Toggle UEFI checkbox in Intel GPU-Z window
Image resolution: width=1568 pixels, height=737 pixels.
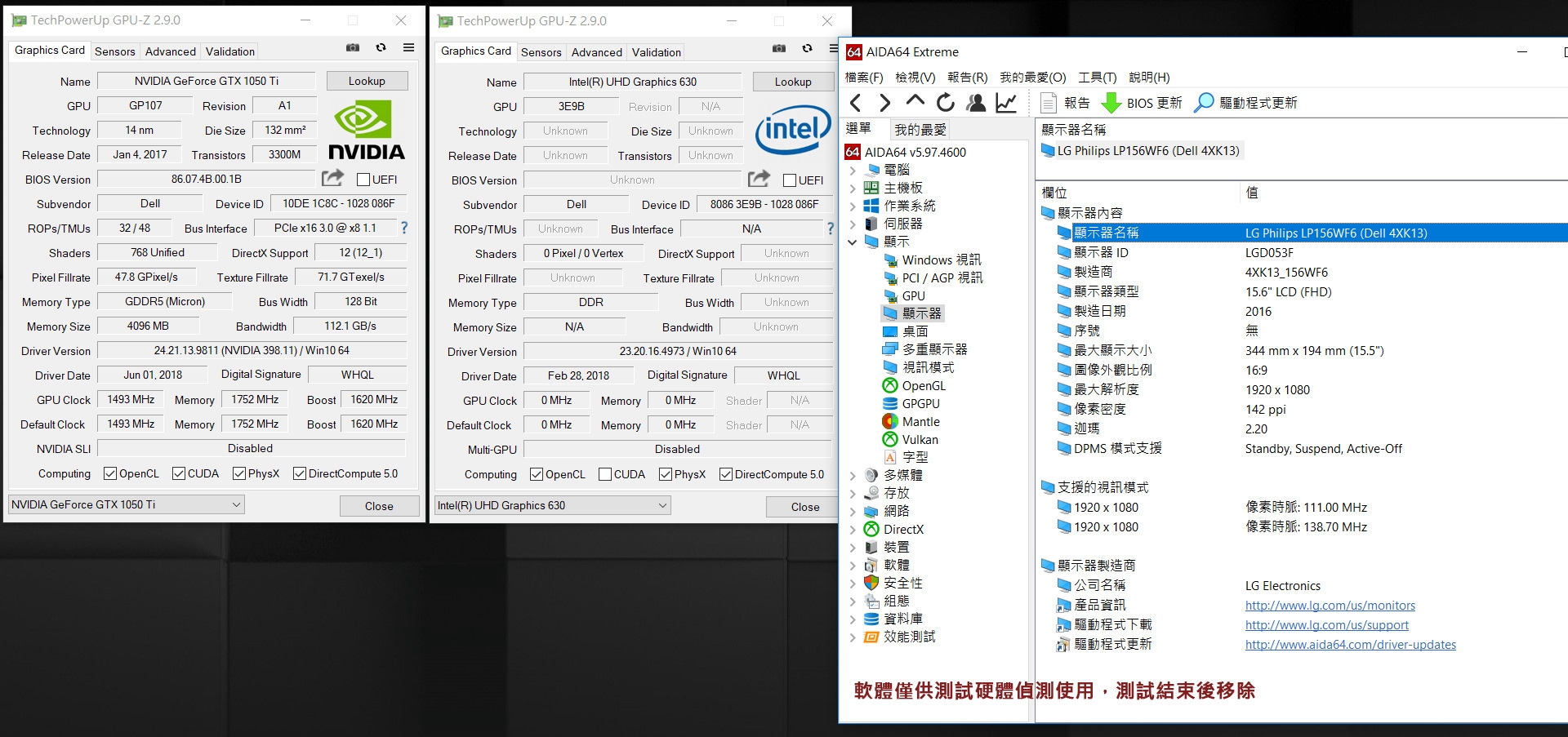(x=790, y=180)
